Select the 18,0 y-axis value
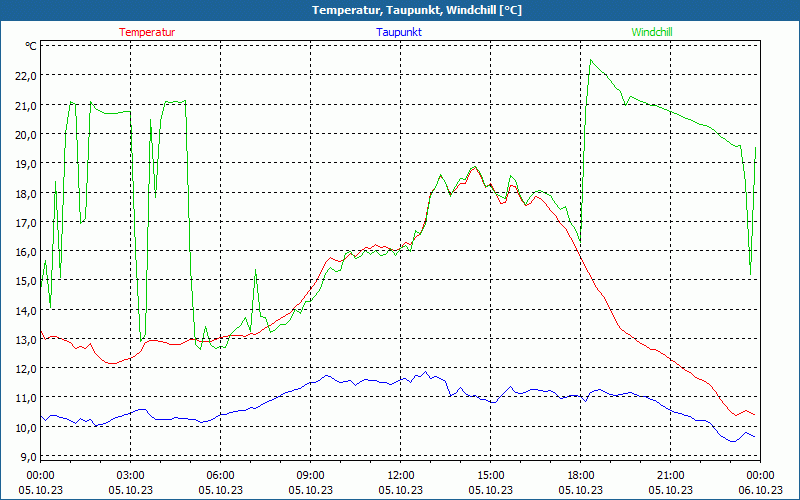800x500 pixels. point(27,193)
